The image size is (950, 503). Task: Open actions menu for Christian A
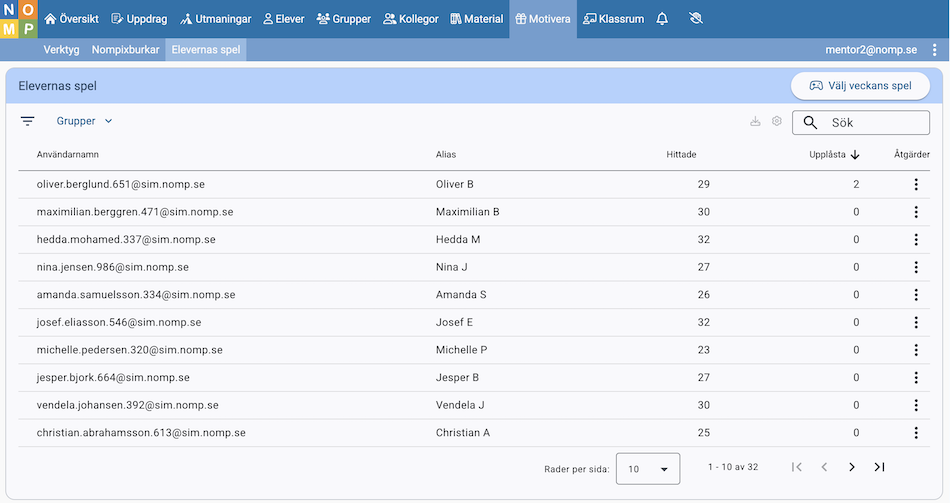(915, 433)
